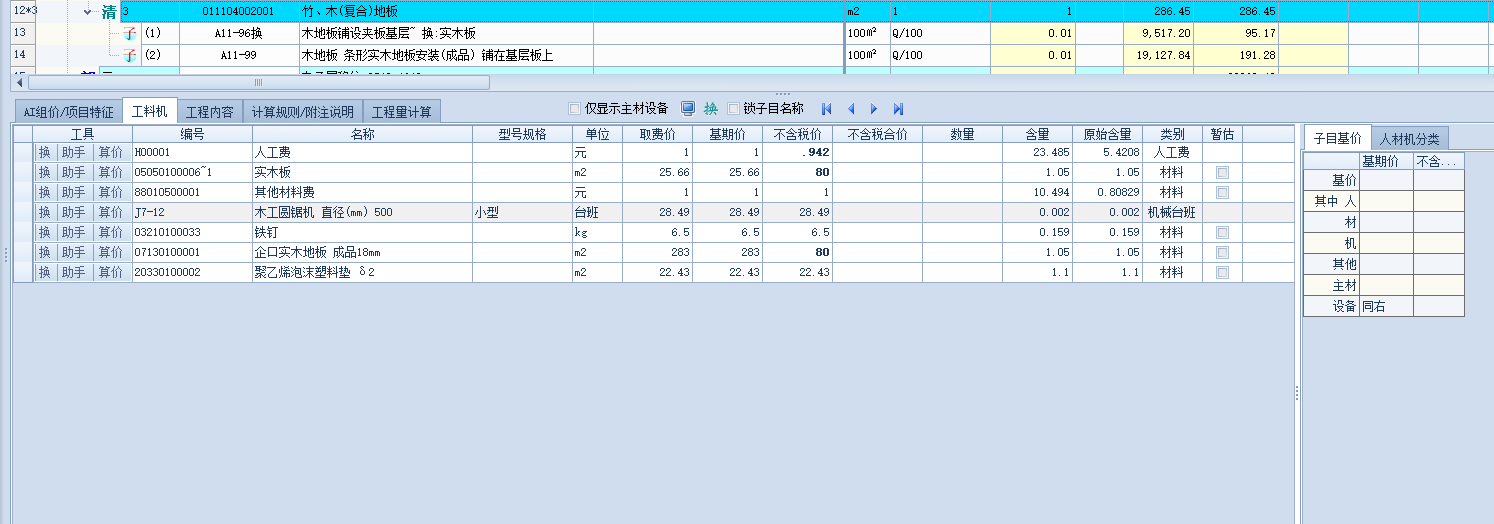Jump to last record navigation arrow

point(898,109)
